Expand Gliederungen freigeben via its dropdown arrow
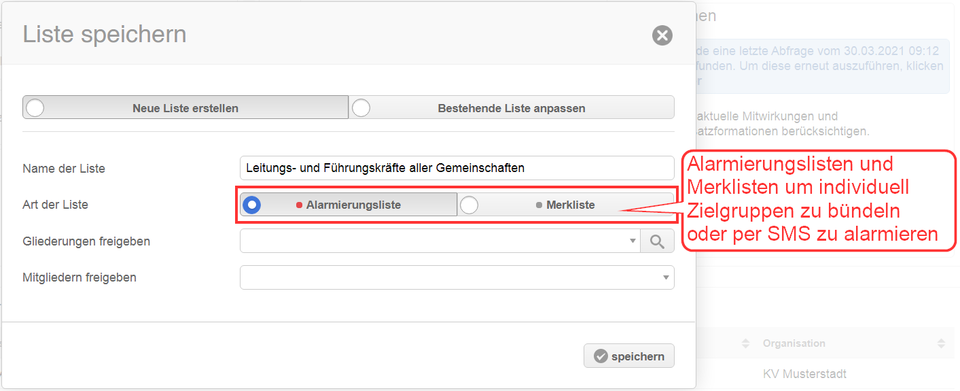Viewport: 960px width, 391px height. [632, 241]
